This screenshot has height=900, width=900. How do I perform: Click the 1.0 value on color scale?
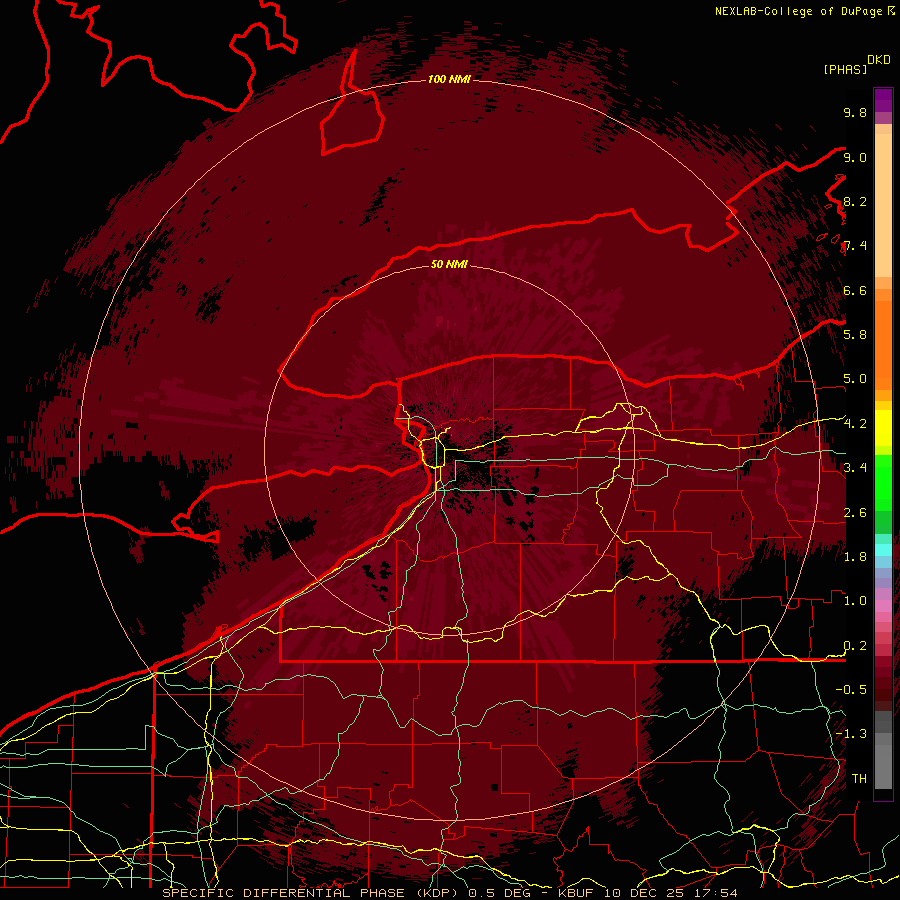(855, 600)
